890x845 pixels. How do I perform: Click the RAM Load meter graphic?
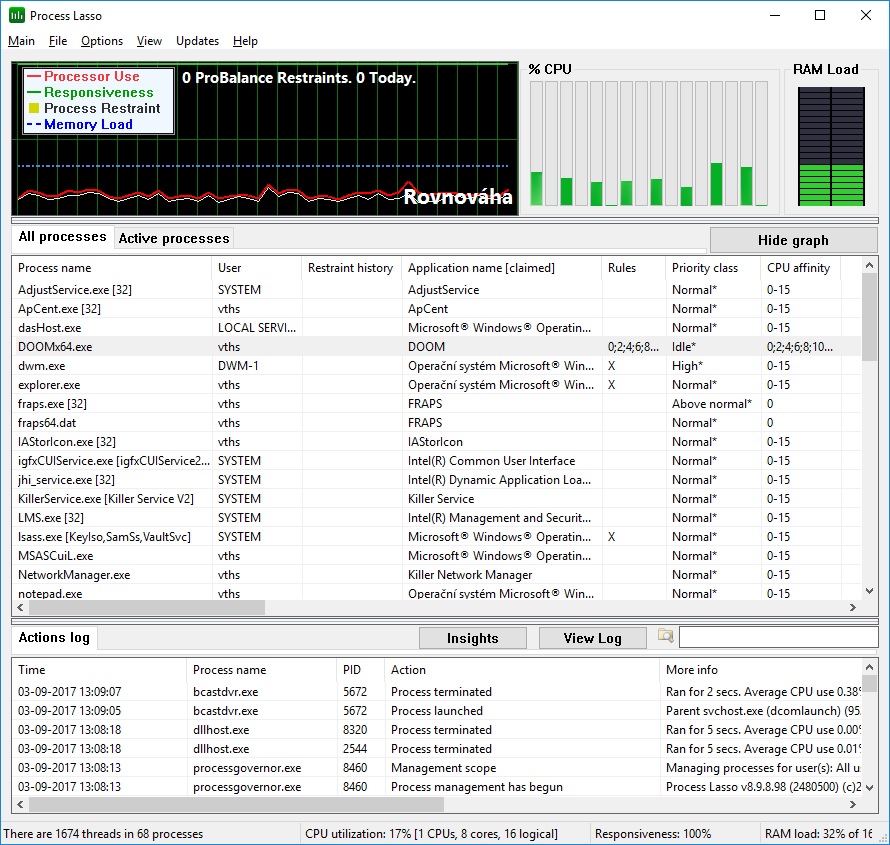[x=829, y=146]
